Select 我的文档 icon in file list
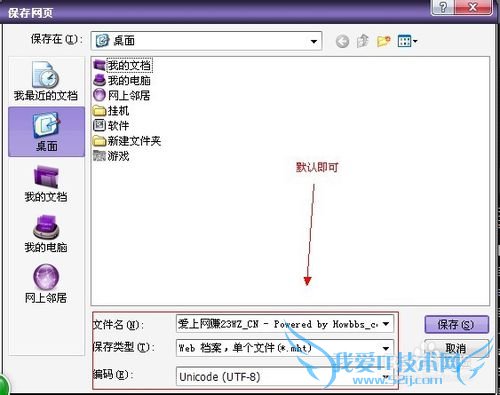 coord(99,65)
